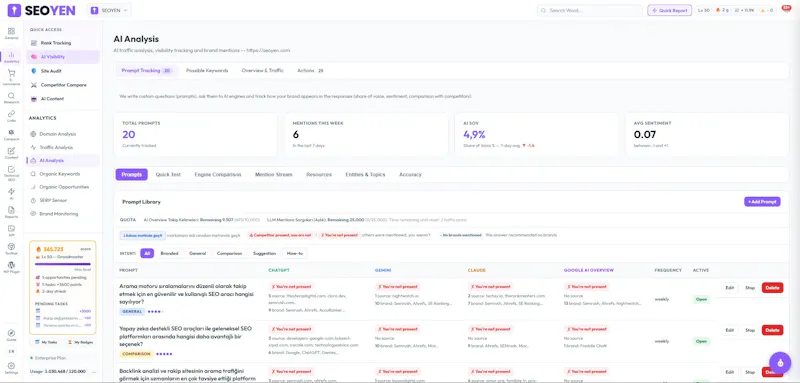800x383 pixels.
Task: Go to Traffic Analysis
Action: (63, 147)
